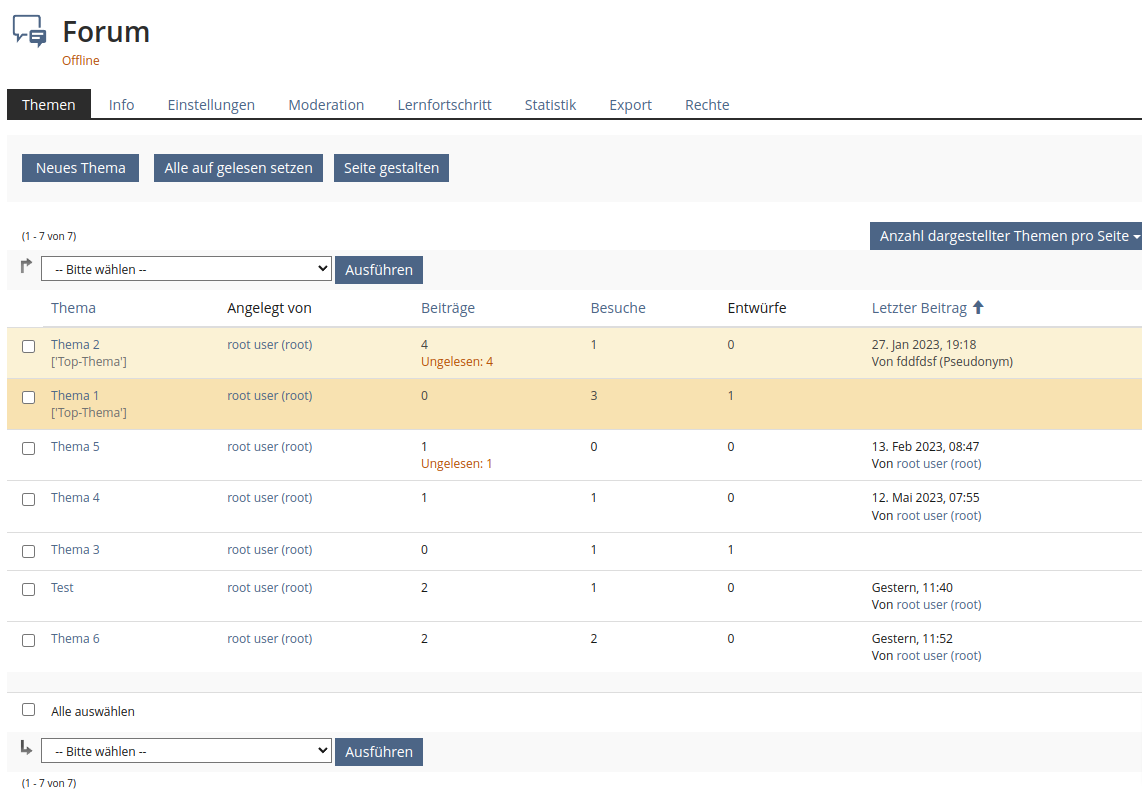Sort by the Beiträge column header
The image size is (1142, 803).
448,308
